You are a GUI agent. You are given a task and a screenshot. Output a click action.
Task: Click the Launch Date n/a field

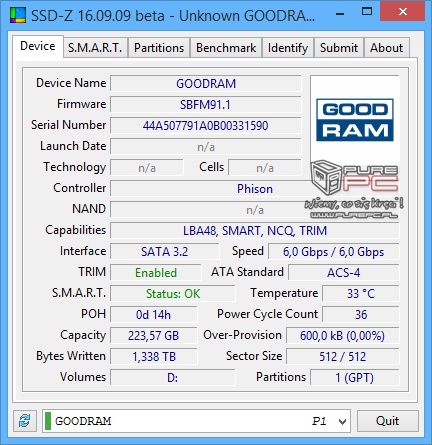[206, 147]
